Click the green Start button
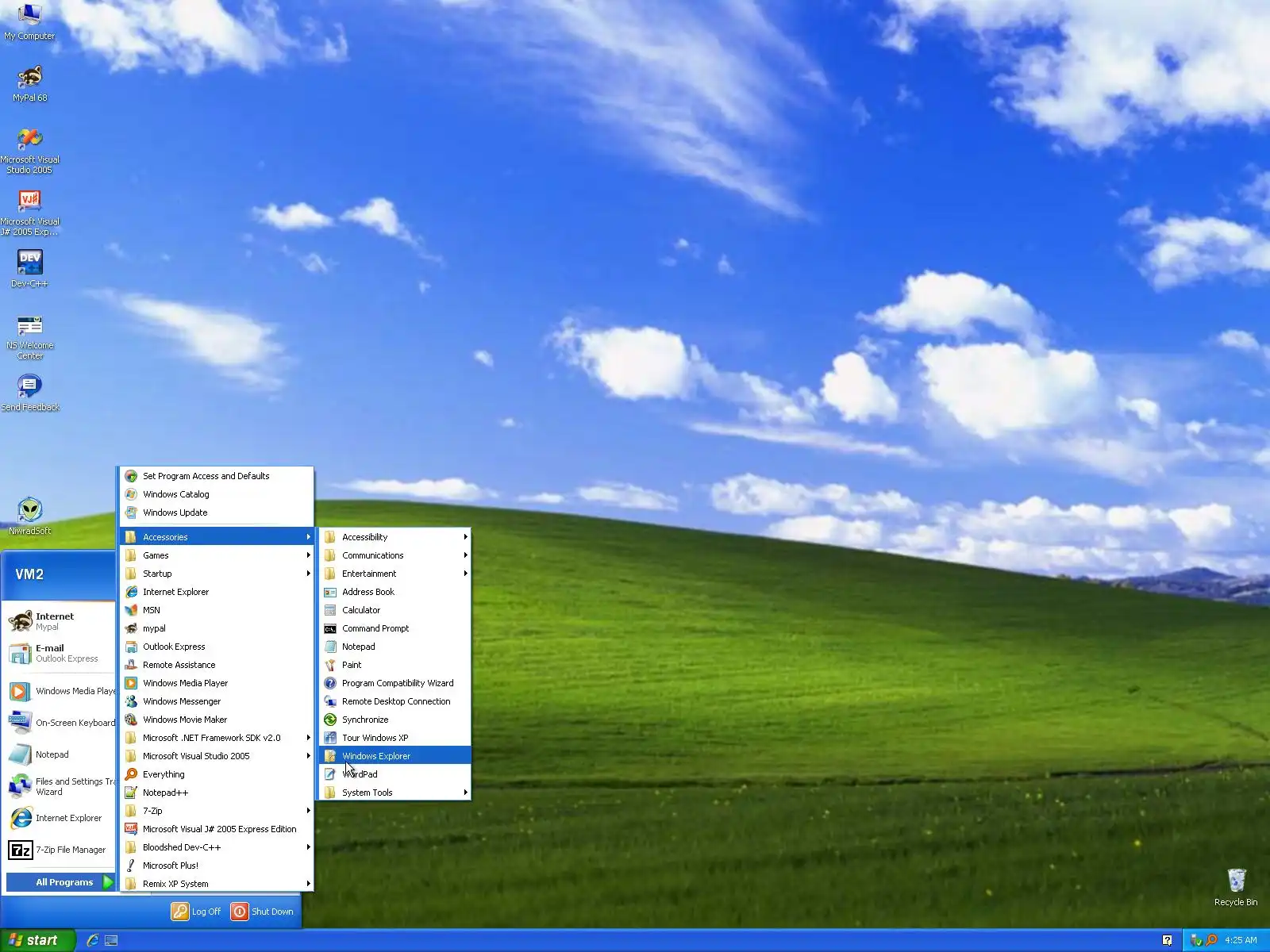Viewport: 1270px width, 952px height. coord(37,940)
